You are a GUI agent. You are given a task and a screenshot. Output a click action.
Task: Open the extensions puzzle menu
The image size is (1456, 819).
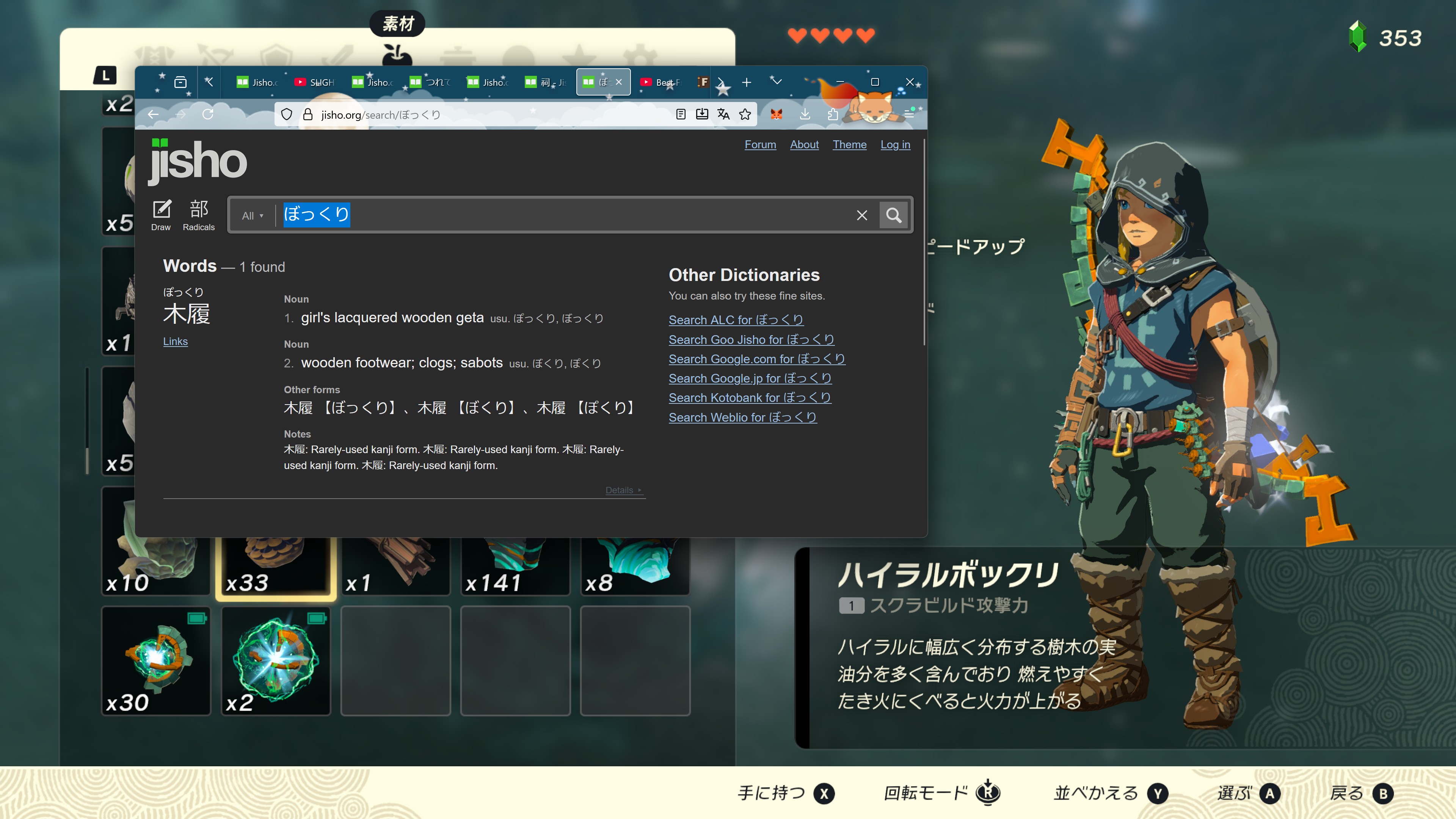pyautogui.click(x=833, y=115)
